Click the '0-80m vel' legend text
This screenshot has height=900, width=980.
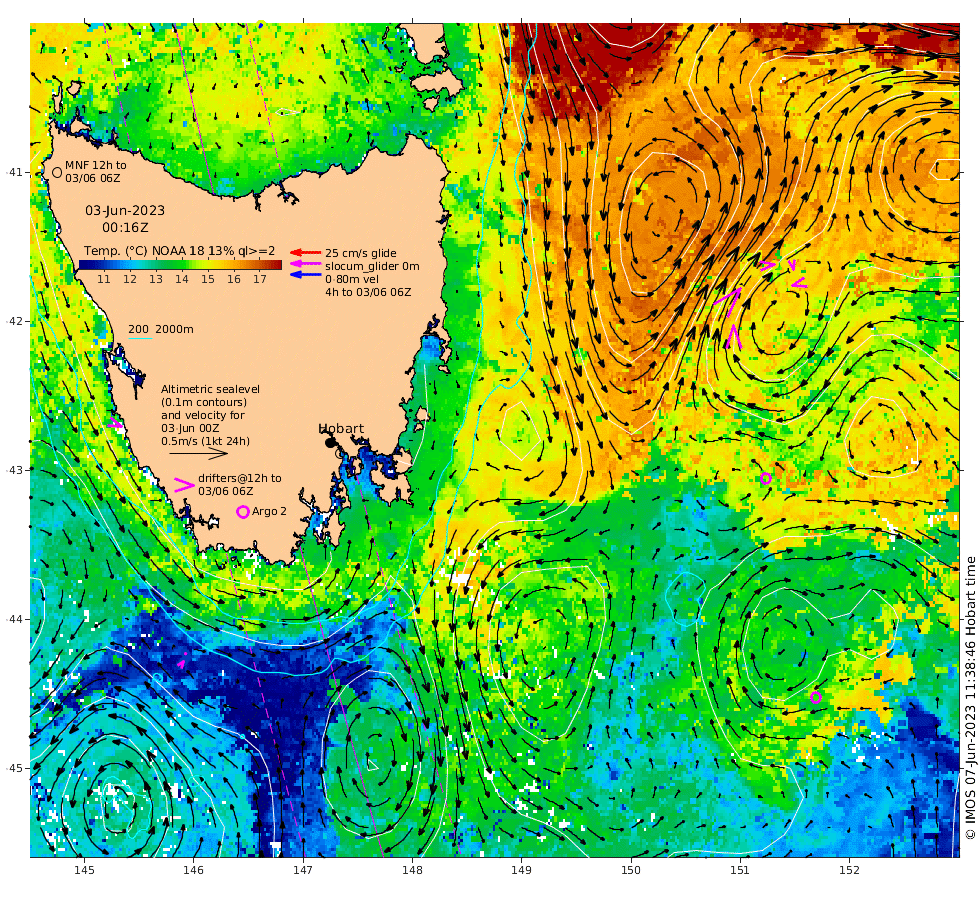(352, 279)
